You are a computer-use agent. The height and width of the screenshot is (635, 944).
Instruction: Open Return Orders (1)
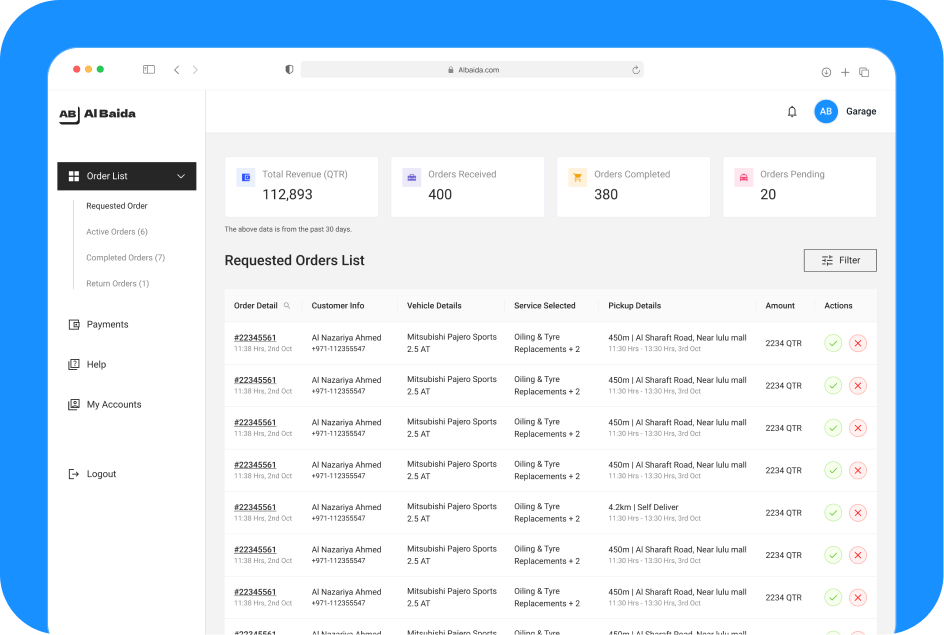[x=117, y=283]
